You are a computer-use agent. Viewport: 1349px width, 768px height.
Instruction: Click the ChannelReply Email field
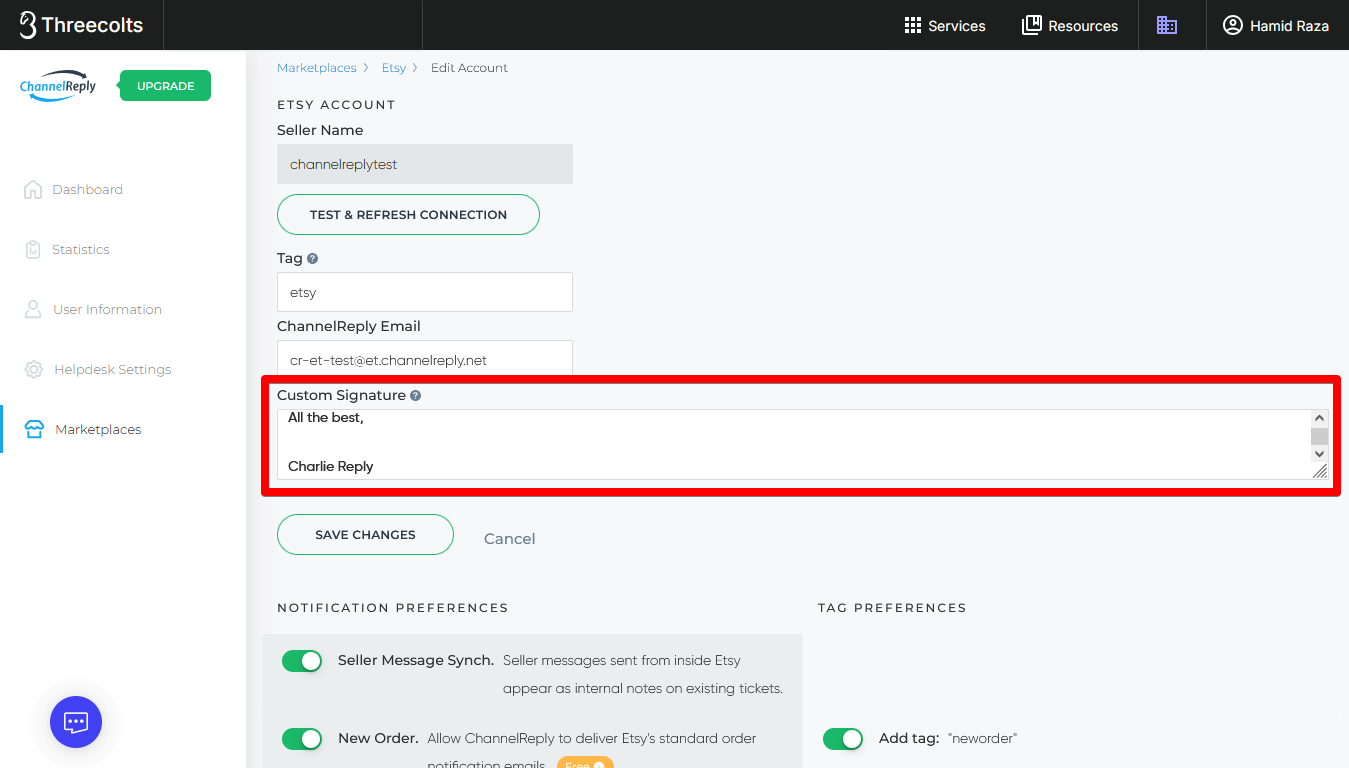tap(425, 358)
